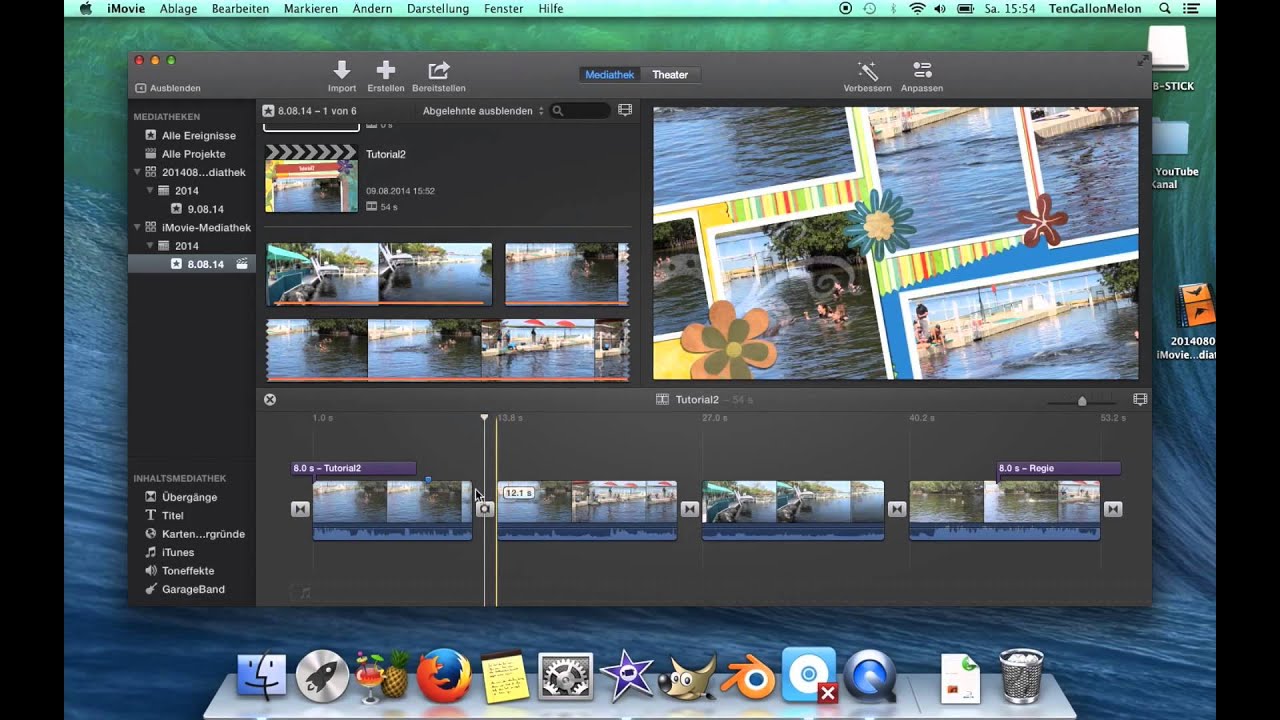Click the Import arrow icon
The image size is (1280, 720).
click(342, 70)
